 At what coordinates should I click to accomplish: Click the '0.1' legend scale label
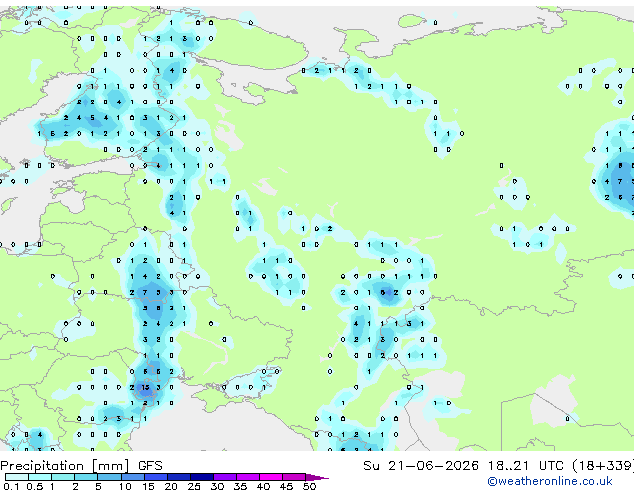click(x=11, y=486)
